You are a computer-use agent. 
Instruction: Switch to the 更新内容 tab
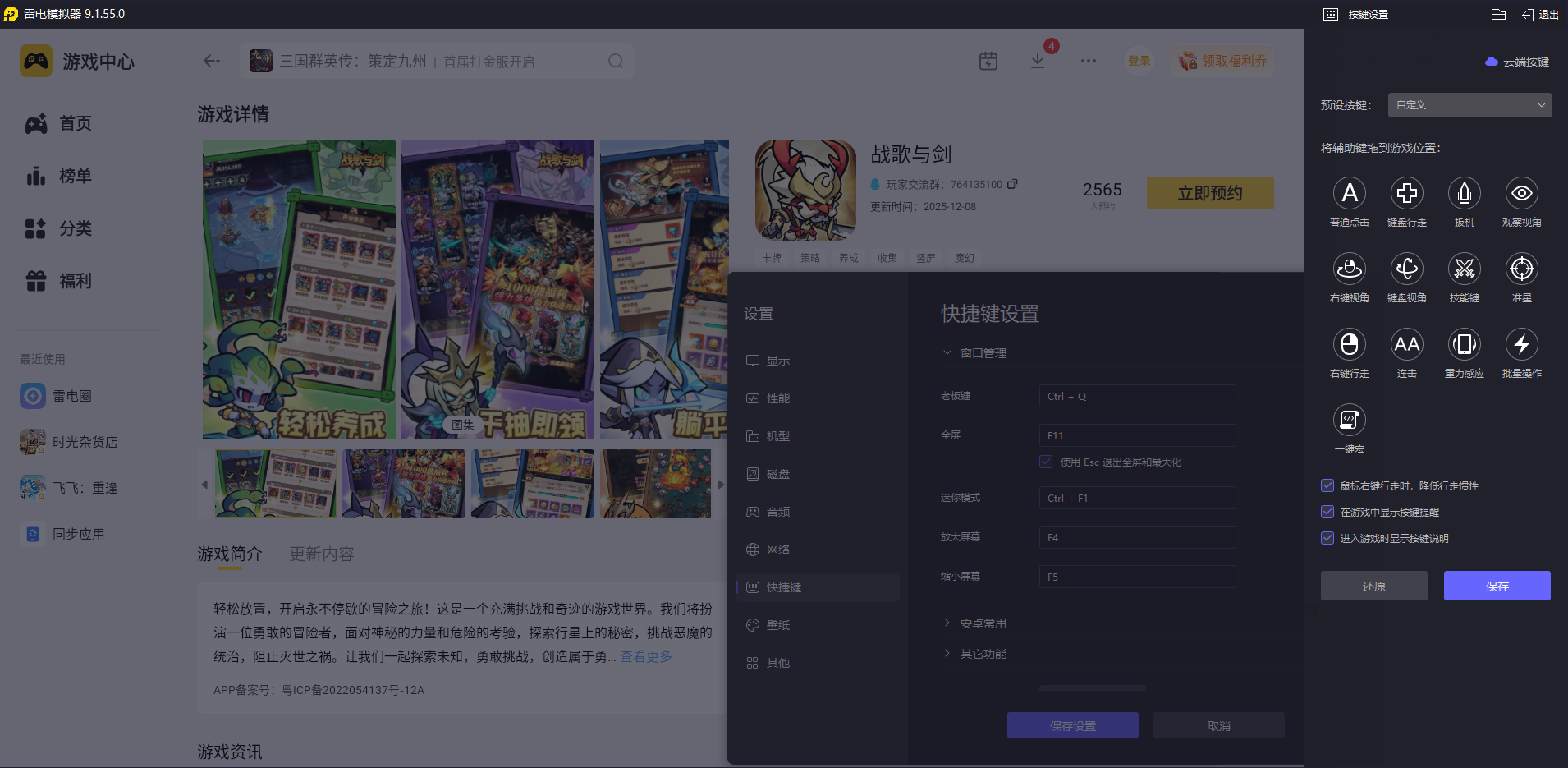click(322, 554)
